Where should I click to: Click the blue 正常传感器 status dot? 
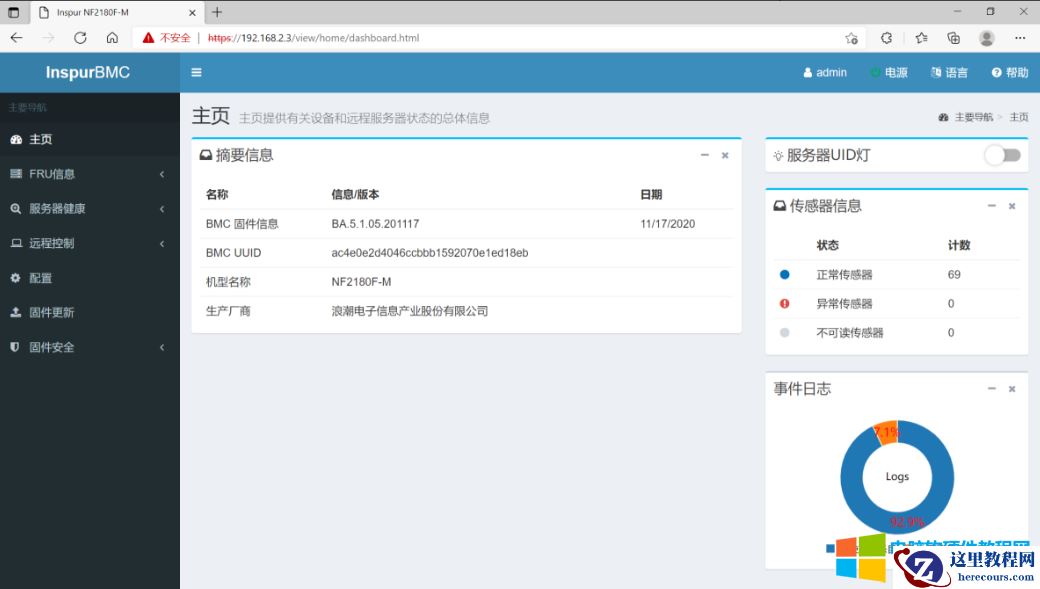click(783, 273)
